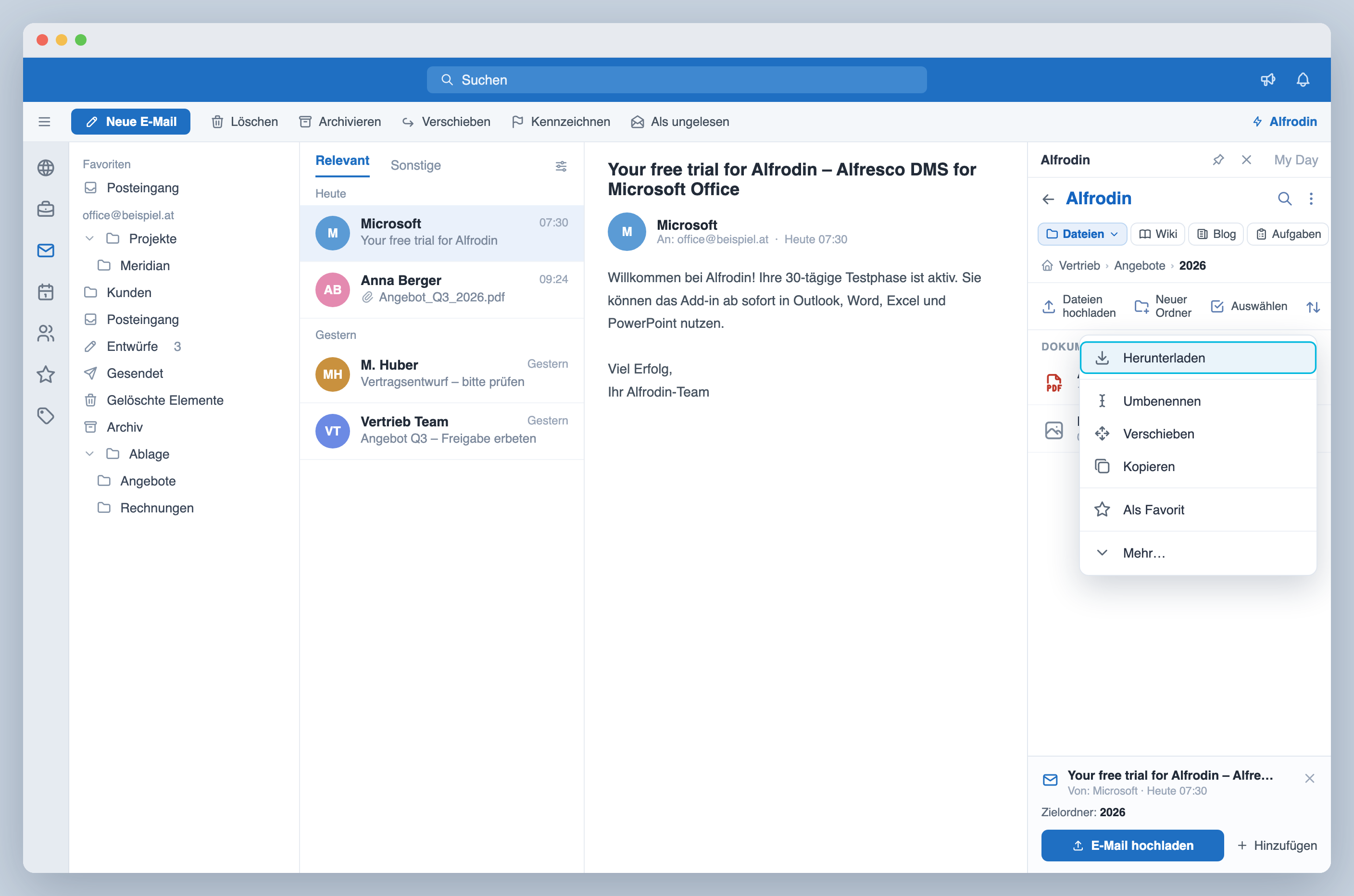Click the image file icon
The image size is (1354, 896).
click(1053, 430)
